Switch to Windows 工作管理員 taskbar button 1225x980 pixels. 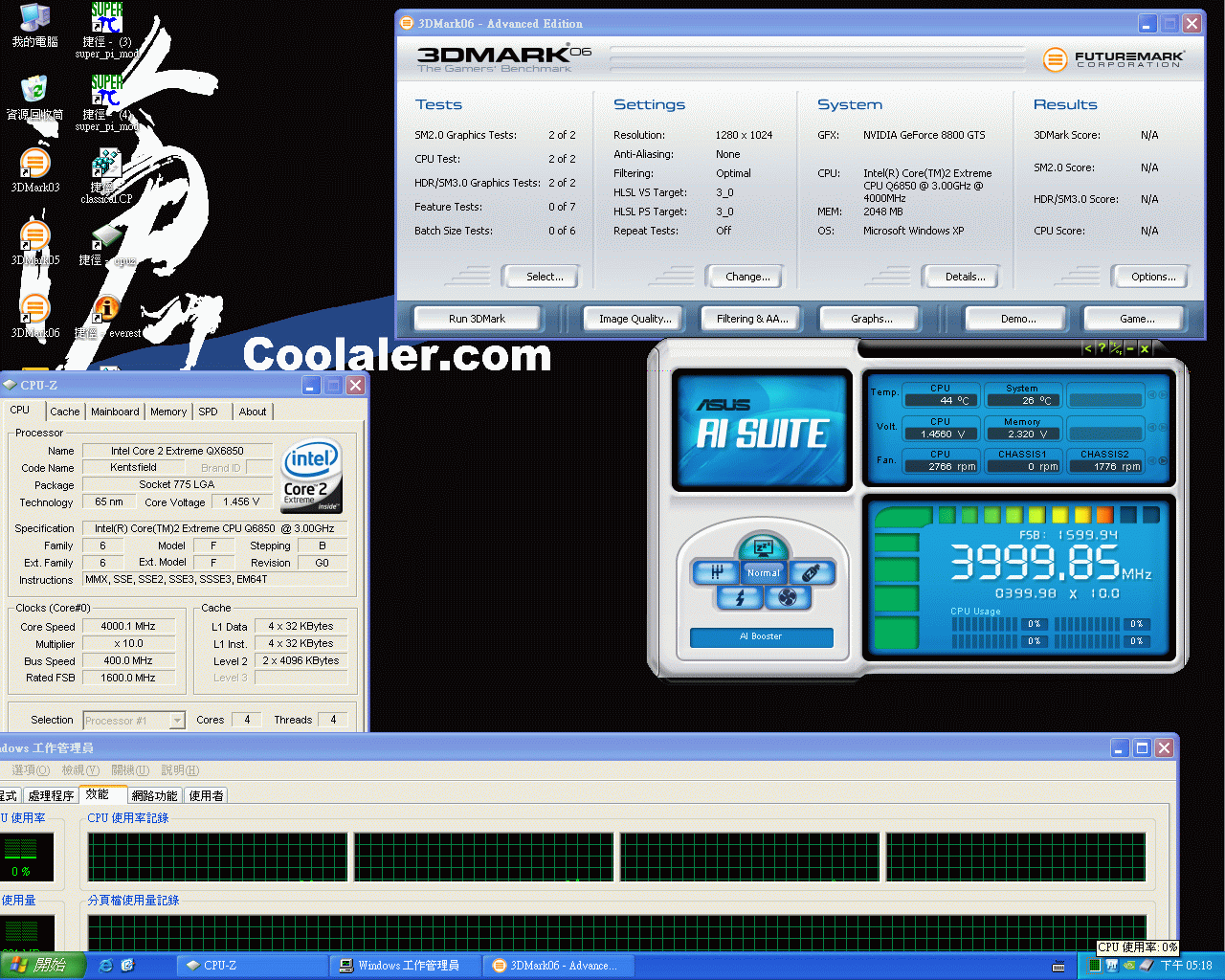point(406,966)
